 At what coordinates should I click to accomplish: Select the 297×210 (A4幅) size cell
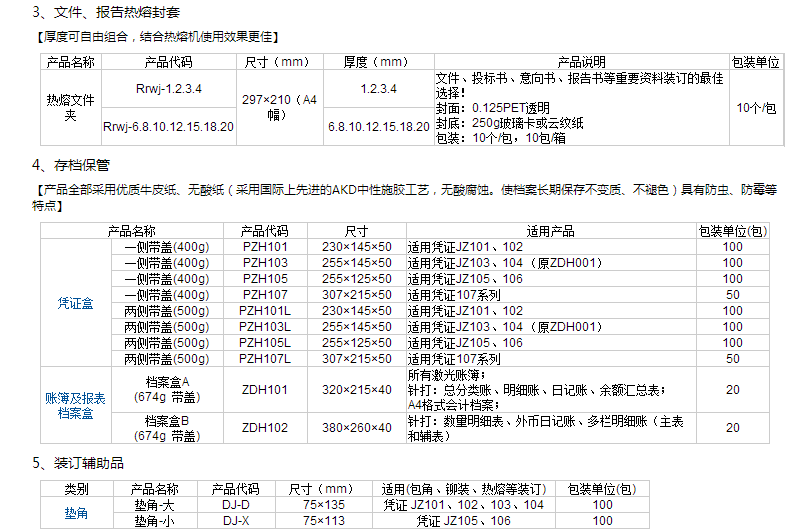[281, 107]
